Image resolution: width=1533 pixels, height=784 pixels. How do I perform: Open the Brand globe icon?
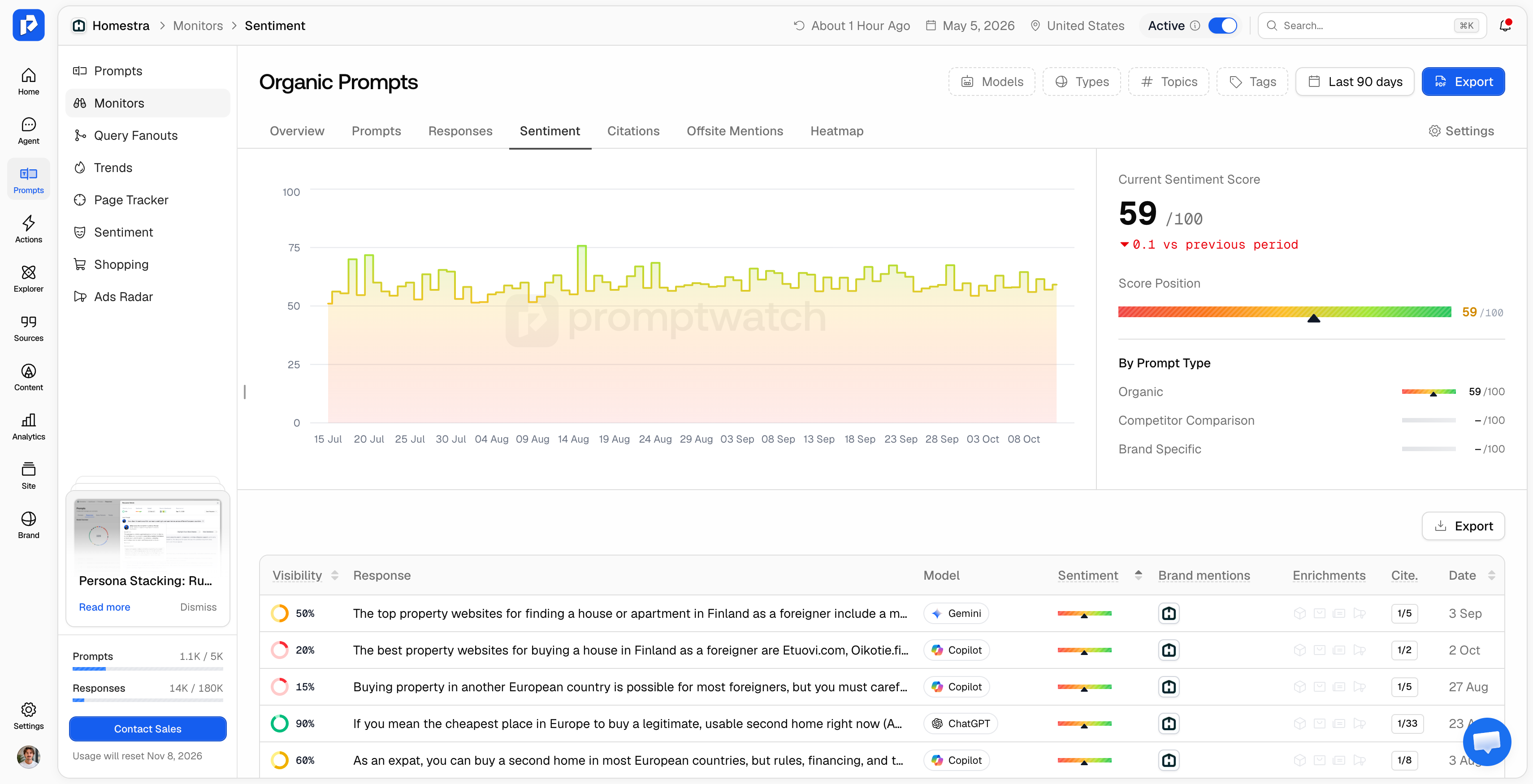(29, 526)
